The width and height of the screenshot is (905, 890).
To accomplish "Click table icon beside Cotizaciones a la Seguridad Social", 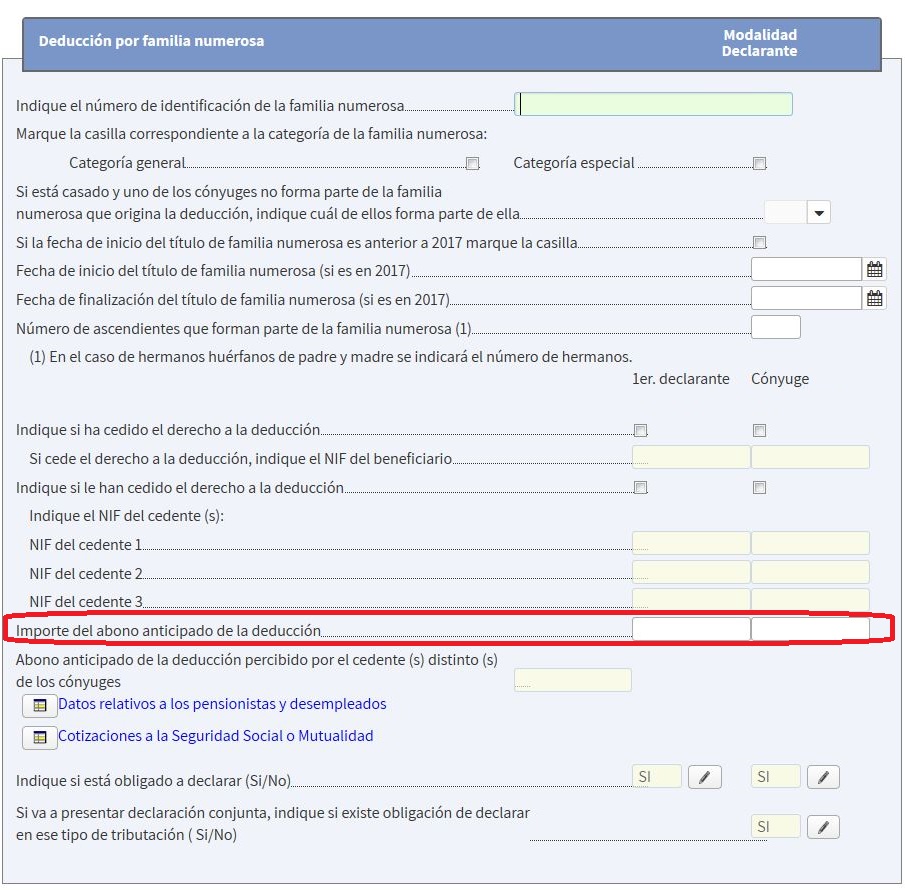I will [x=39, y=738].
